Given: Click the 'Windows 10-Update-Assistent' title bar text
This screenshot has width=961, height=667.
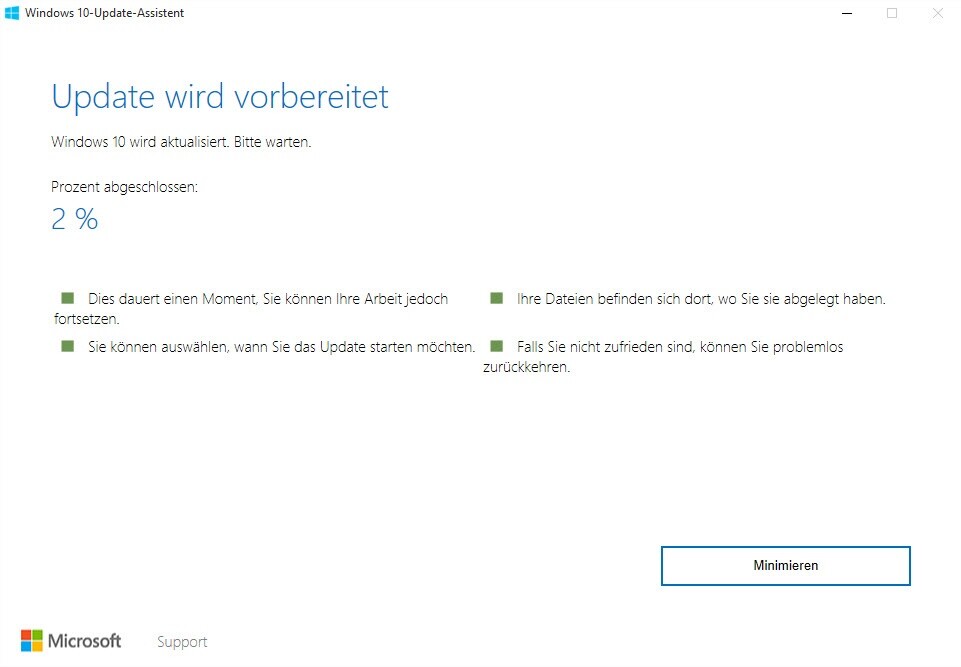Looking at the screenshot, I should click(x=104, y=13).
